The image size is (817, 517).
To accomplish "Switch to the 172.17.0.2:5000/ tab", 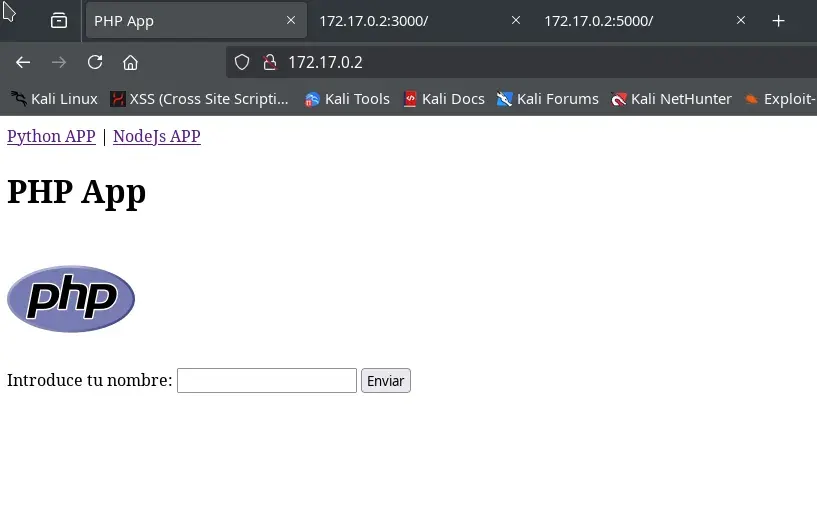I will coord(646,21).
